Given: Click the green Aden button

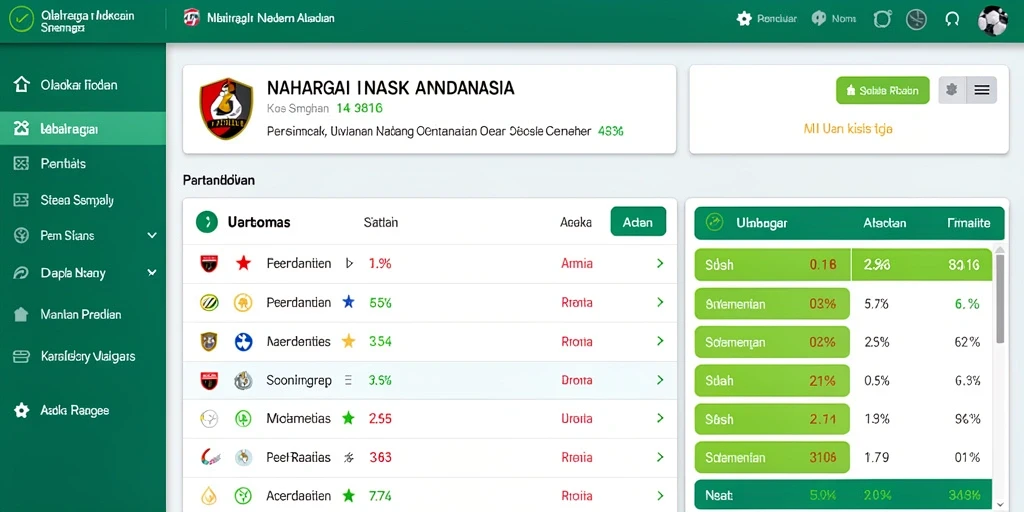Looking at the screenshot, I should (x=638, y=222).
